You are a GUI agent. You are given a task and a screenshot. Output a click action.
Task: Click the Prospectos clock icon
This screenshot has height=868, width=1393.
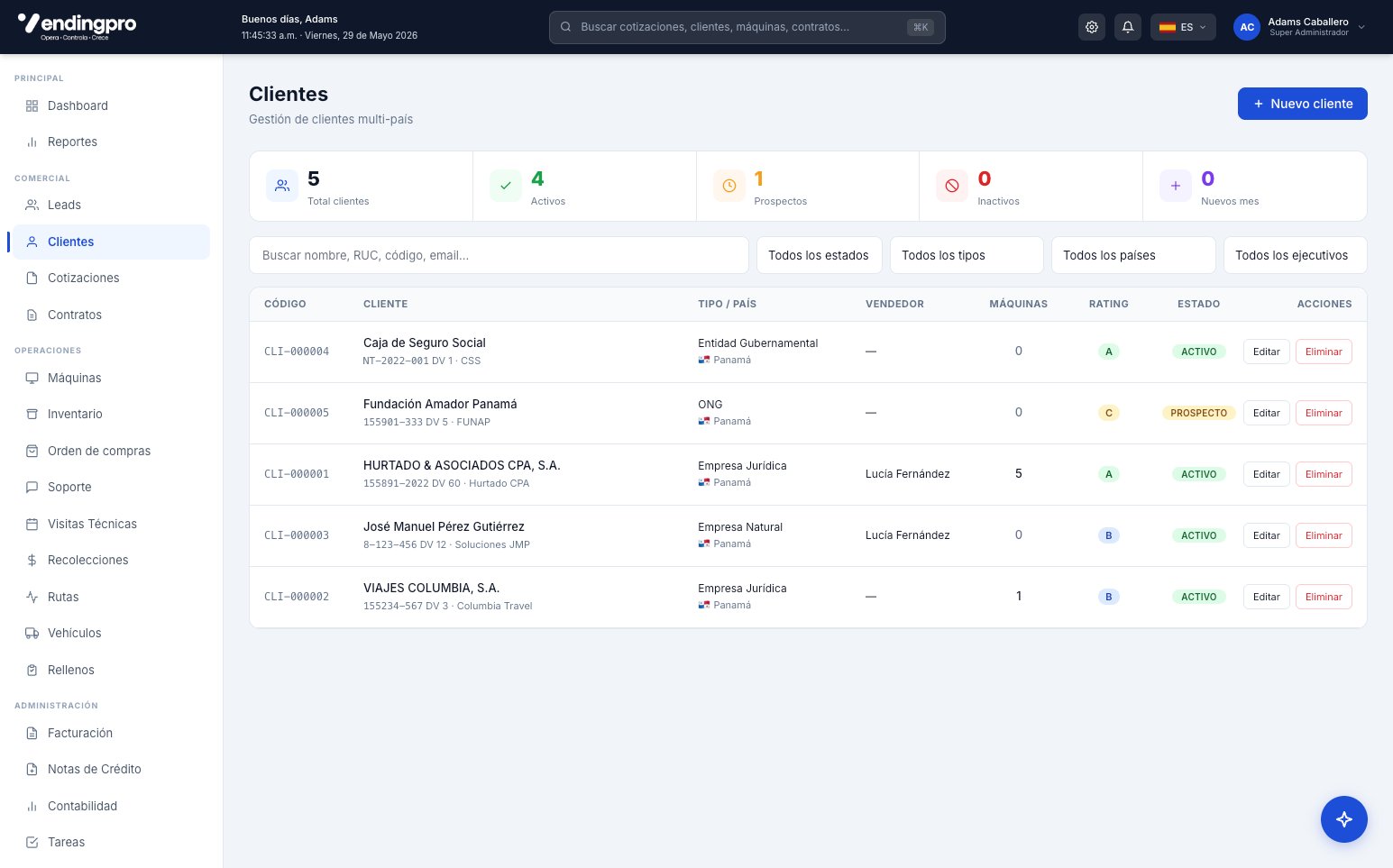coord(729,186)
